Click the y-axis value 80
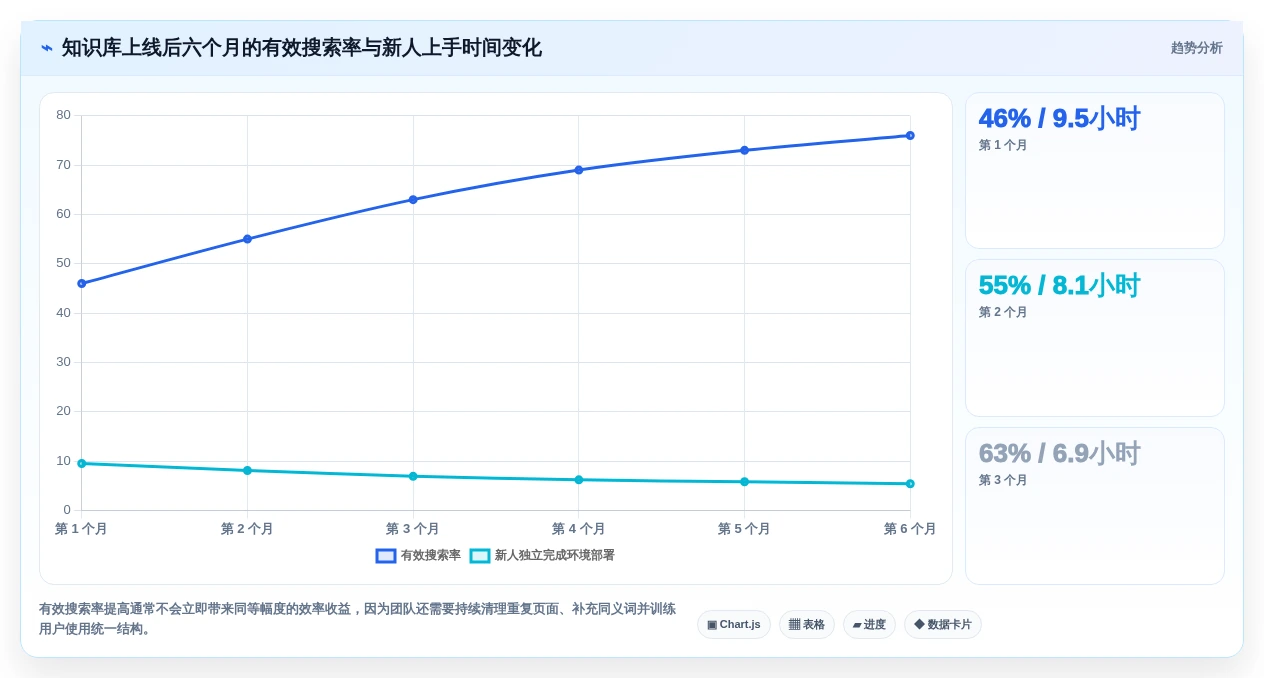The height and width of the screenshot is (678, 1264). tap(63, 115)
